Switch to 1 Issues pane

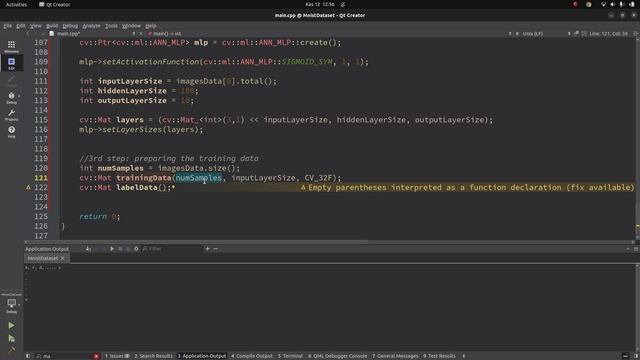tap(117, 356)
